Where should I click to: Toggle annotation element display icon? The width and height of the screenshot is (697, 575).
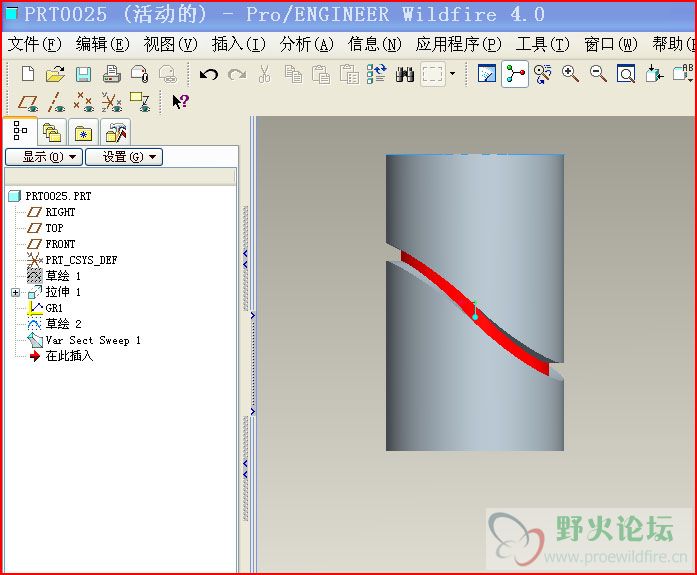[140, 102]
